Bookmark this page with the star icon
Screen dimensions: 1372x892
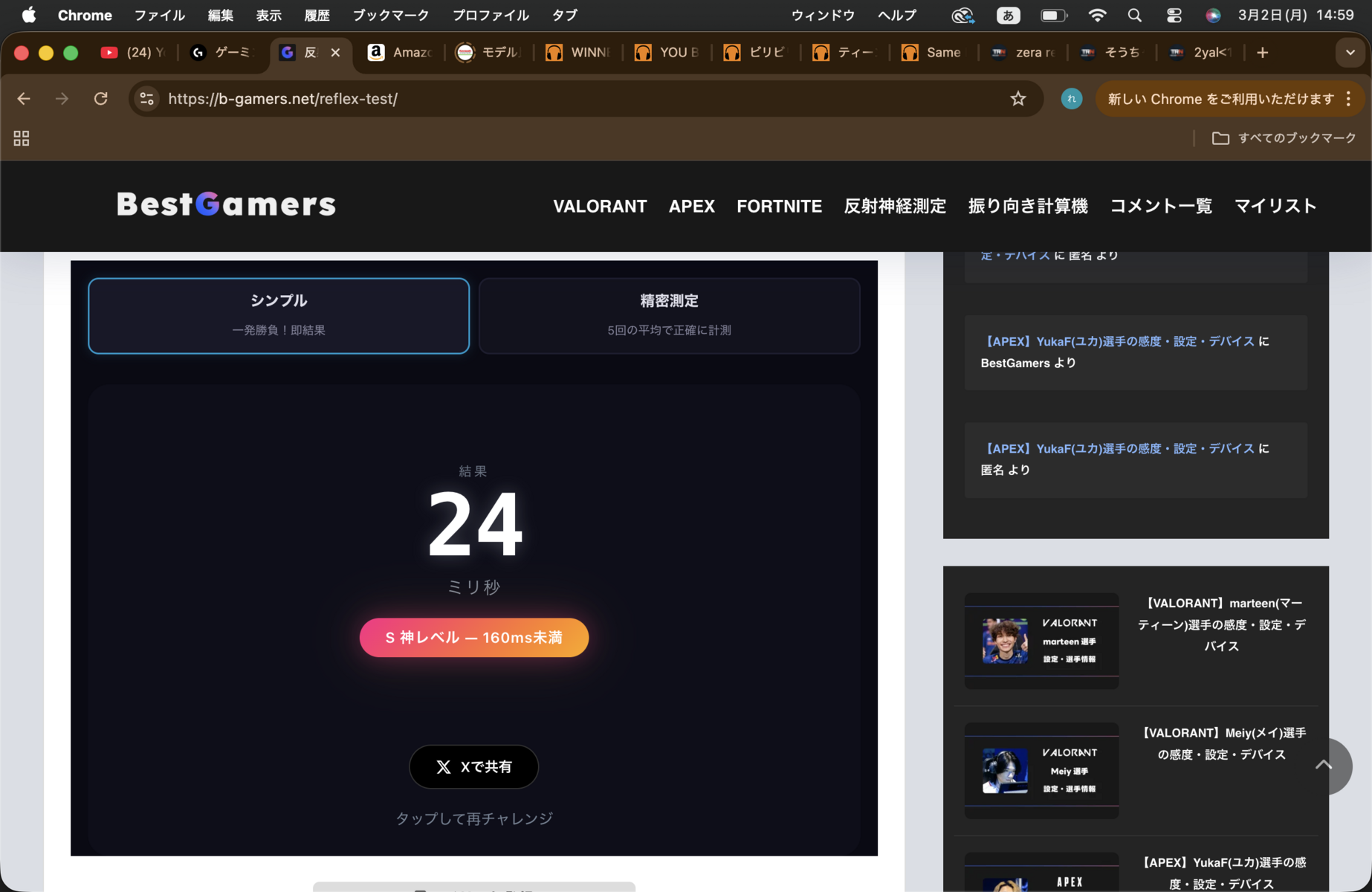coord(1017,99)
